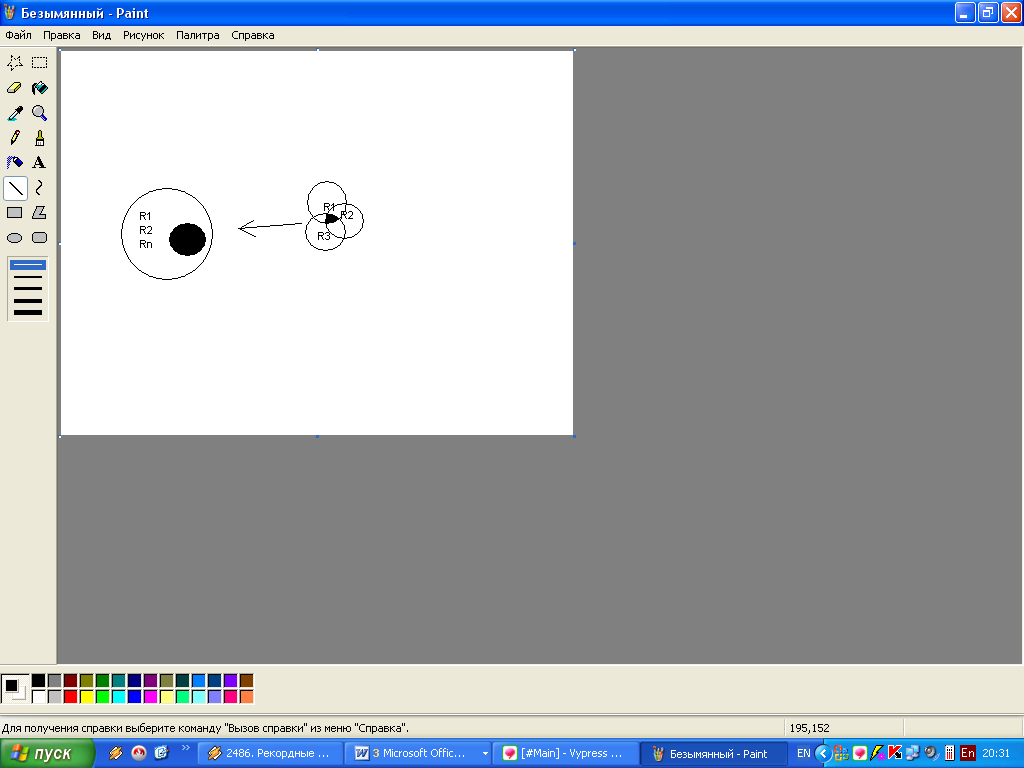The width and height of the screenshot is (1024, 768).
Task: Pick the Airbrush spray tool
Action: [x=15, y=163]
